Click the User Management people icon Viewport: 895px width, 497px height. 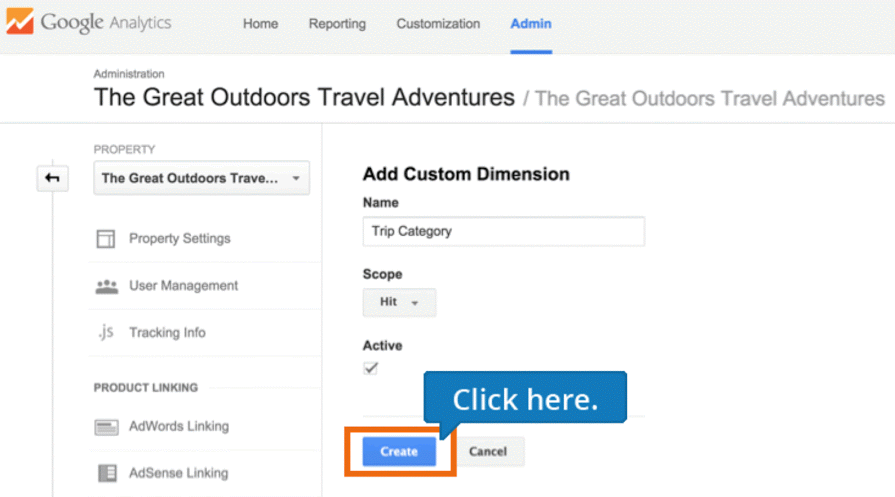pos(107,286)
